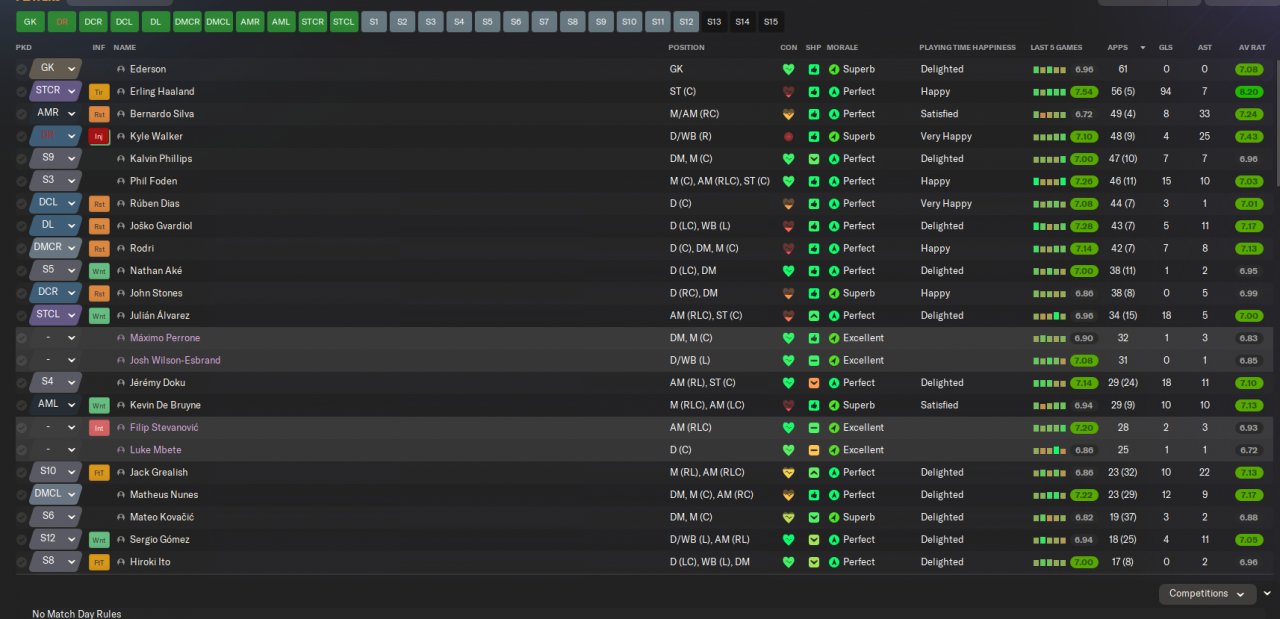Click Kalvin Phillips' match sharpness icon
1280x619 pixels.
[814, 159]
